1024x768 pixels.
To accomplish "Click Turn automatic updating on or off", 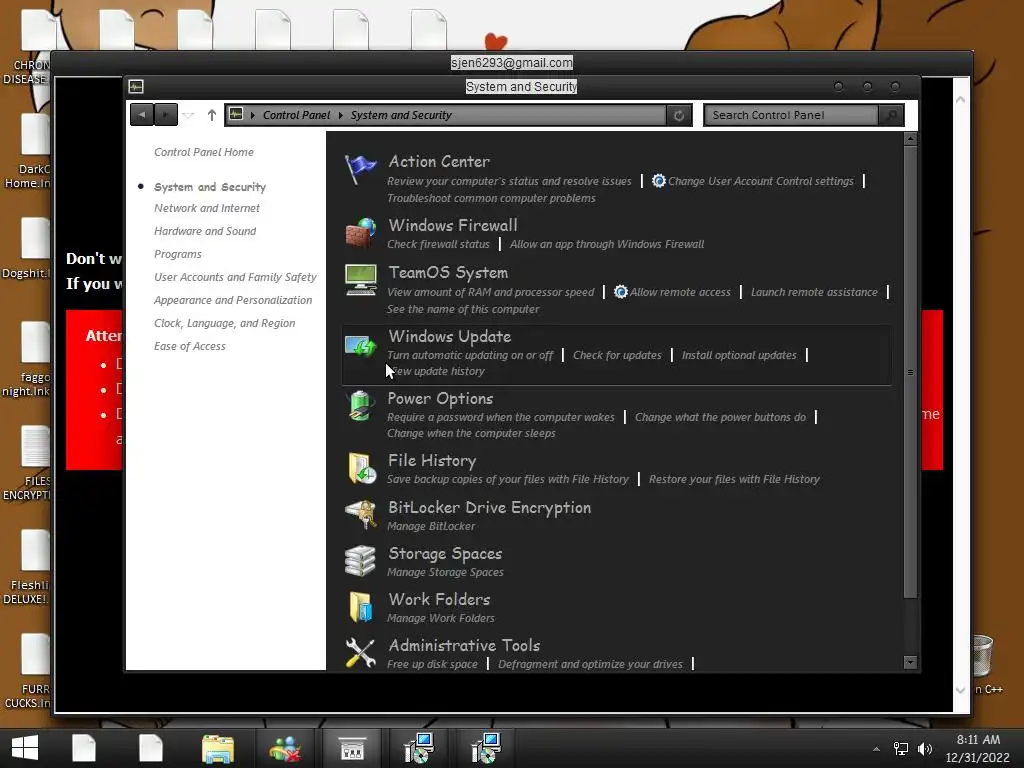I will click(x=470, y=355).
